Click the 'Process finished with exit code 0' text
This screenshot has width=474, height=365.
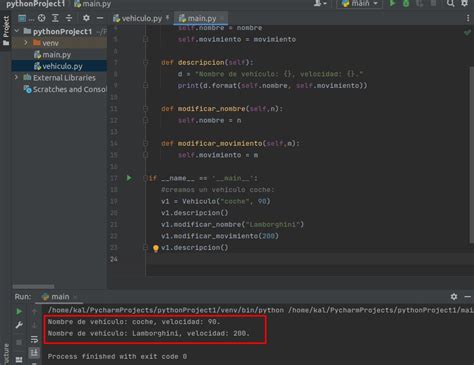117,357
